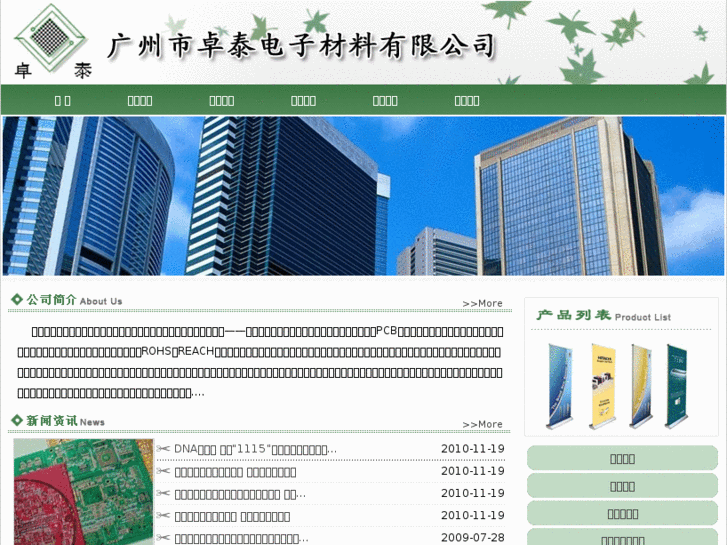Click the 卓泰 diamond logo in the header
The height and width of the screenshot is (545, 727).
click(x=51, y=41)
